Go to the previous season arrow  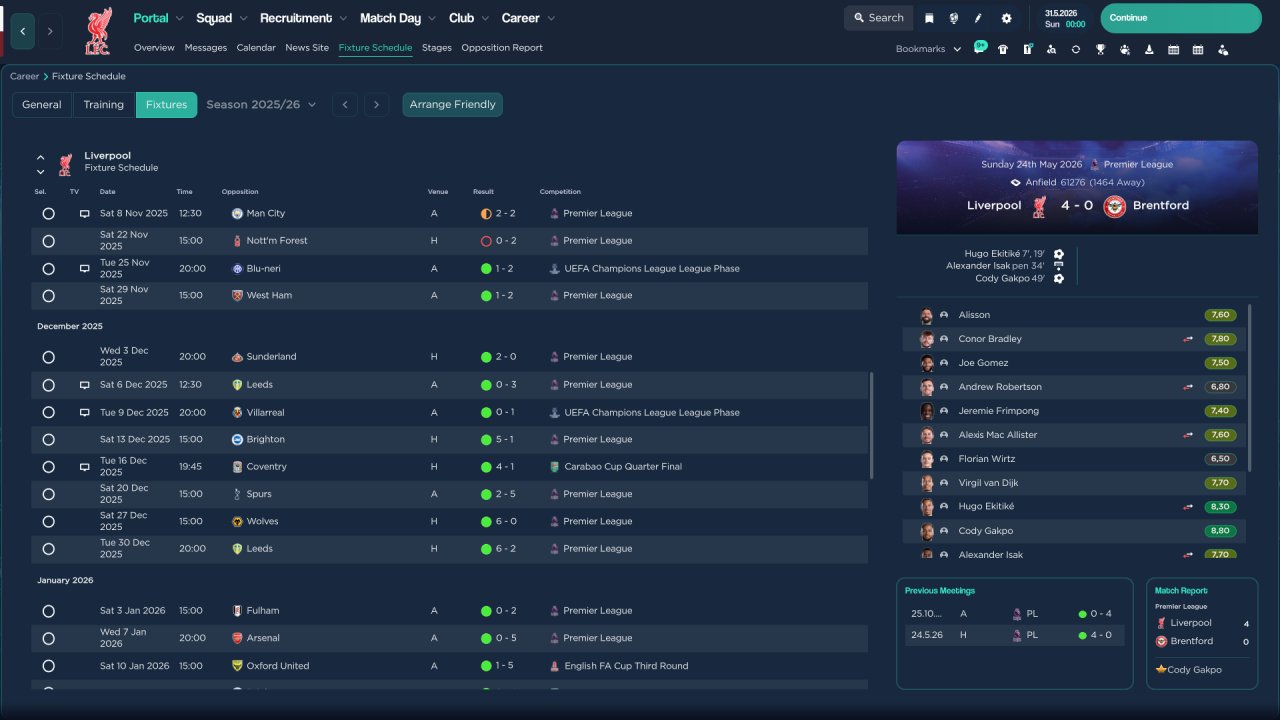[345, 104]
